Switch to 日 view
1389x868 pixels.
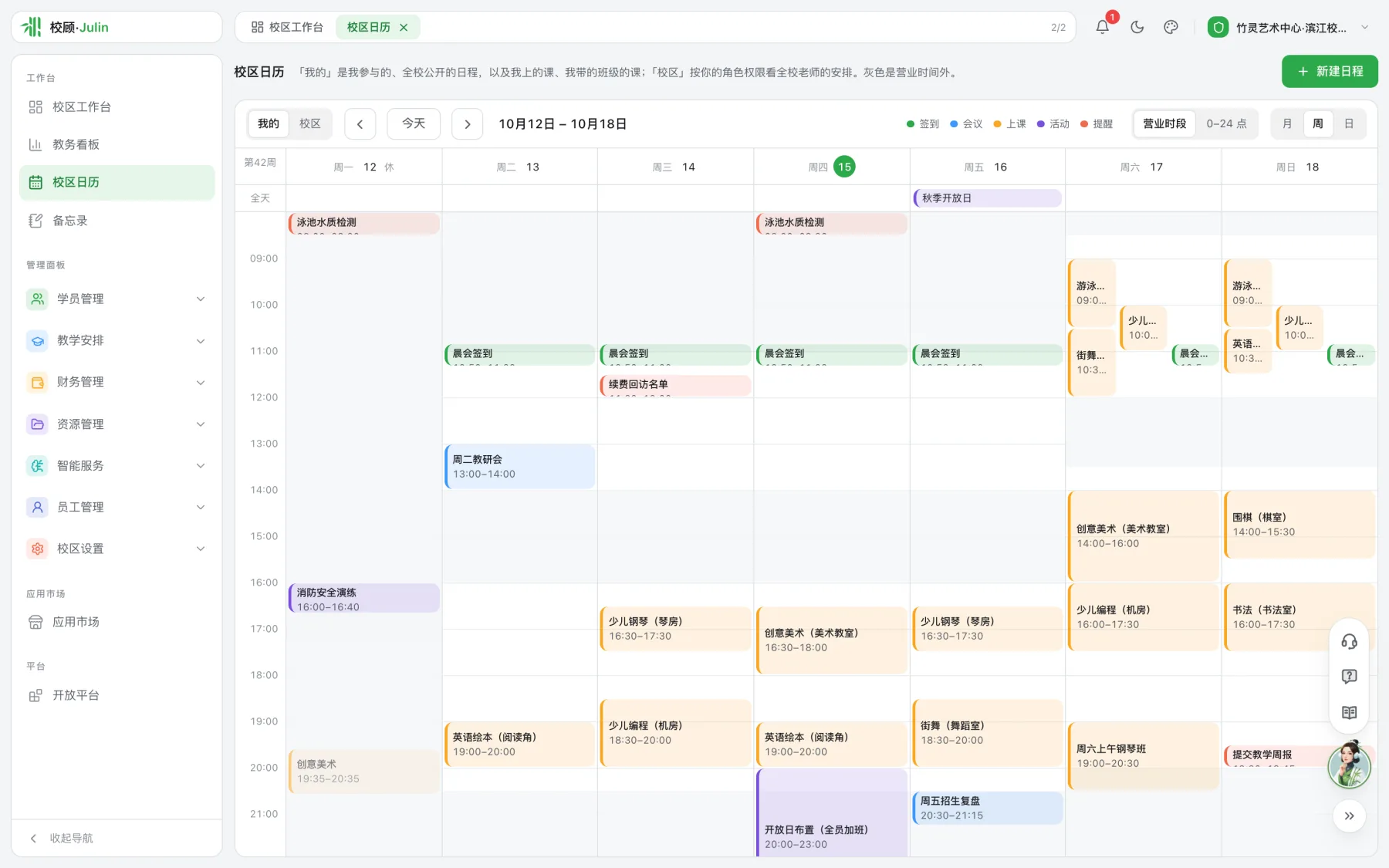pos(1349,123)
